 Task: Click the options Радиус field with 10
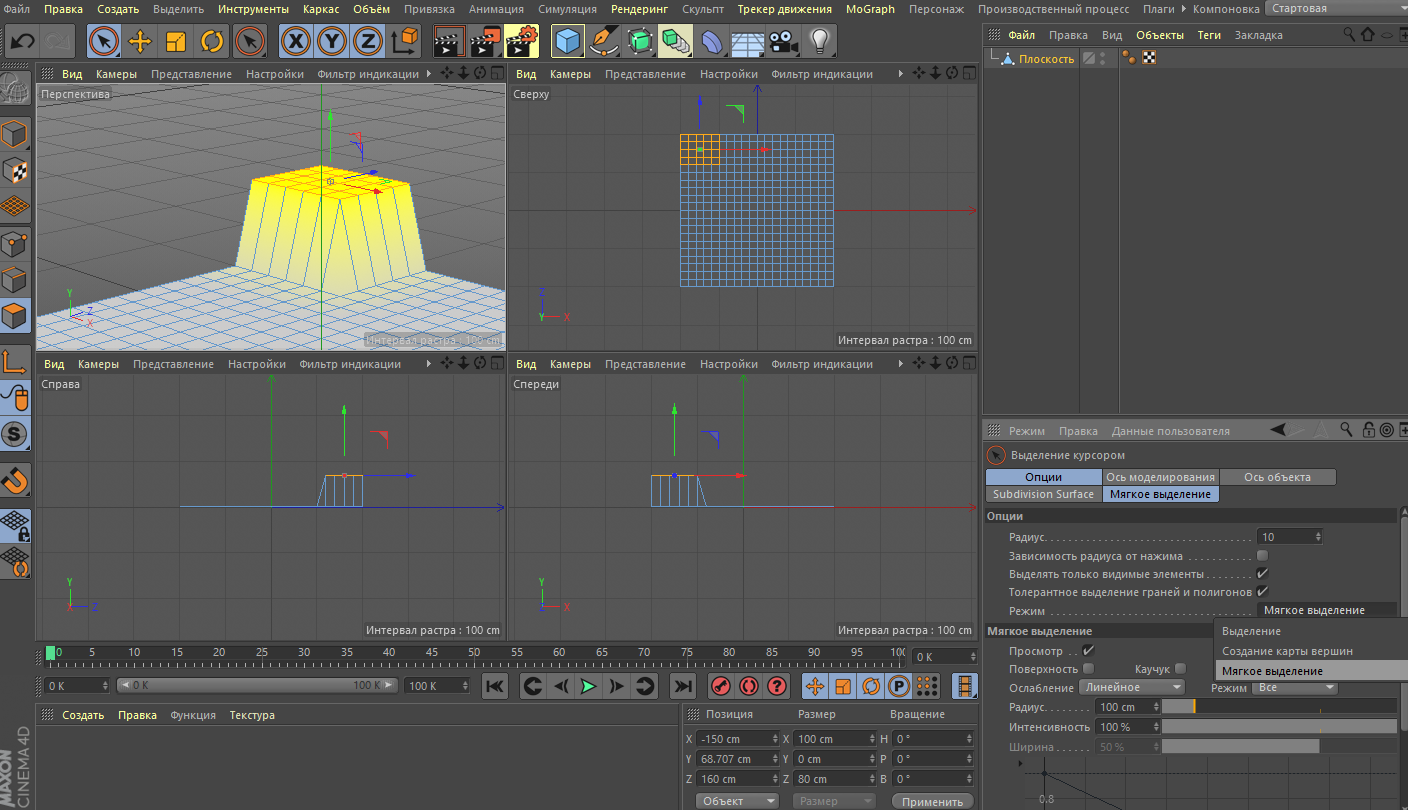click(1290, 537)
